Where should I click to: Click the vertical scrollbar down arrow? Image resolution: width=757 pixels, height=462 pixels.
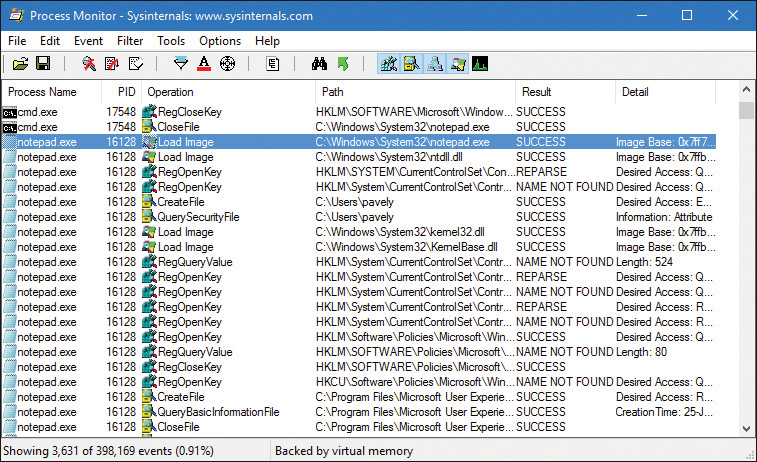[x=746, y=428]
